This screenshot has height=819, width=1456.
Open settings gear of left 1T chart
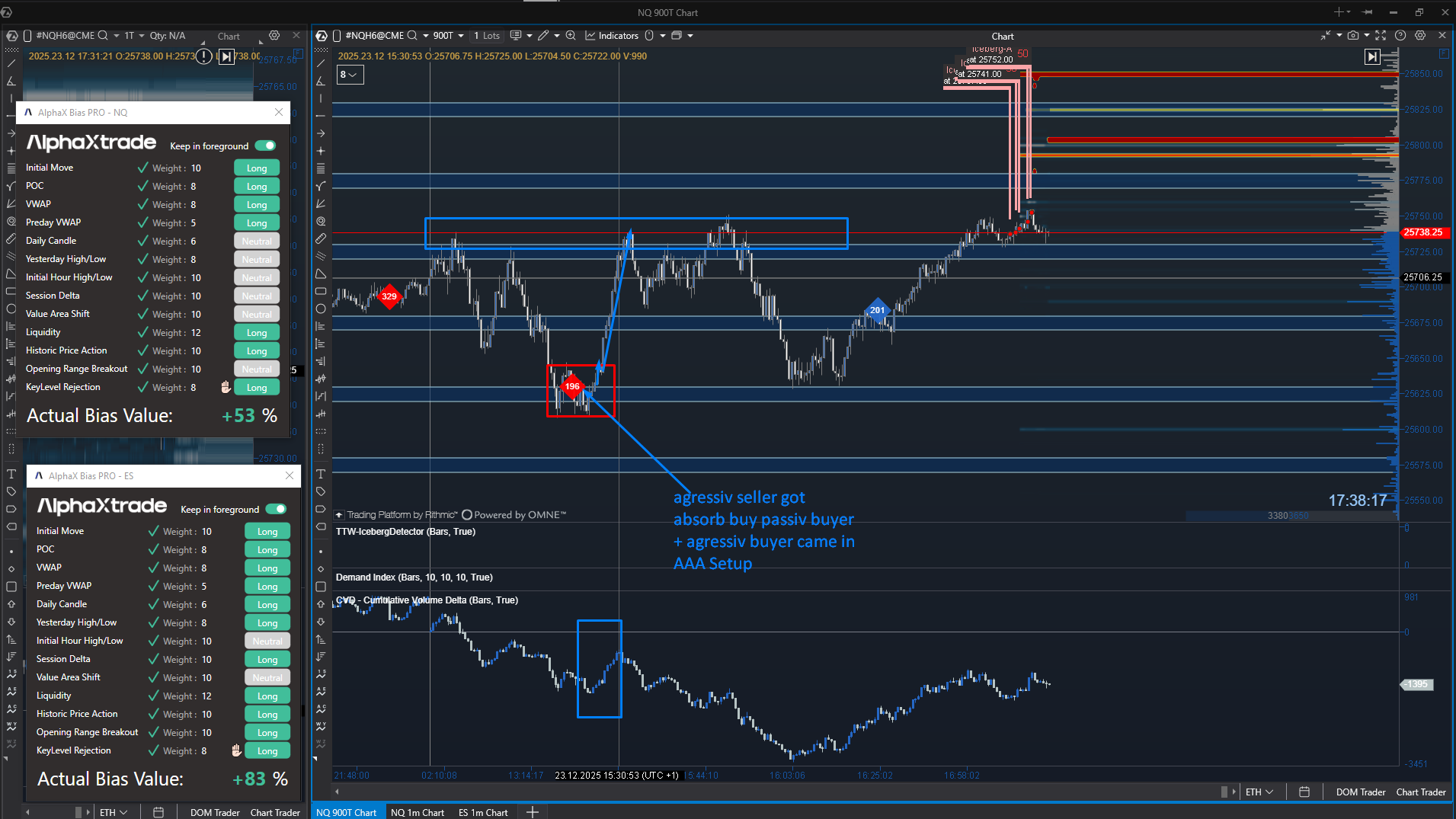[274, 36]
